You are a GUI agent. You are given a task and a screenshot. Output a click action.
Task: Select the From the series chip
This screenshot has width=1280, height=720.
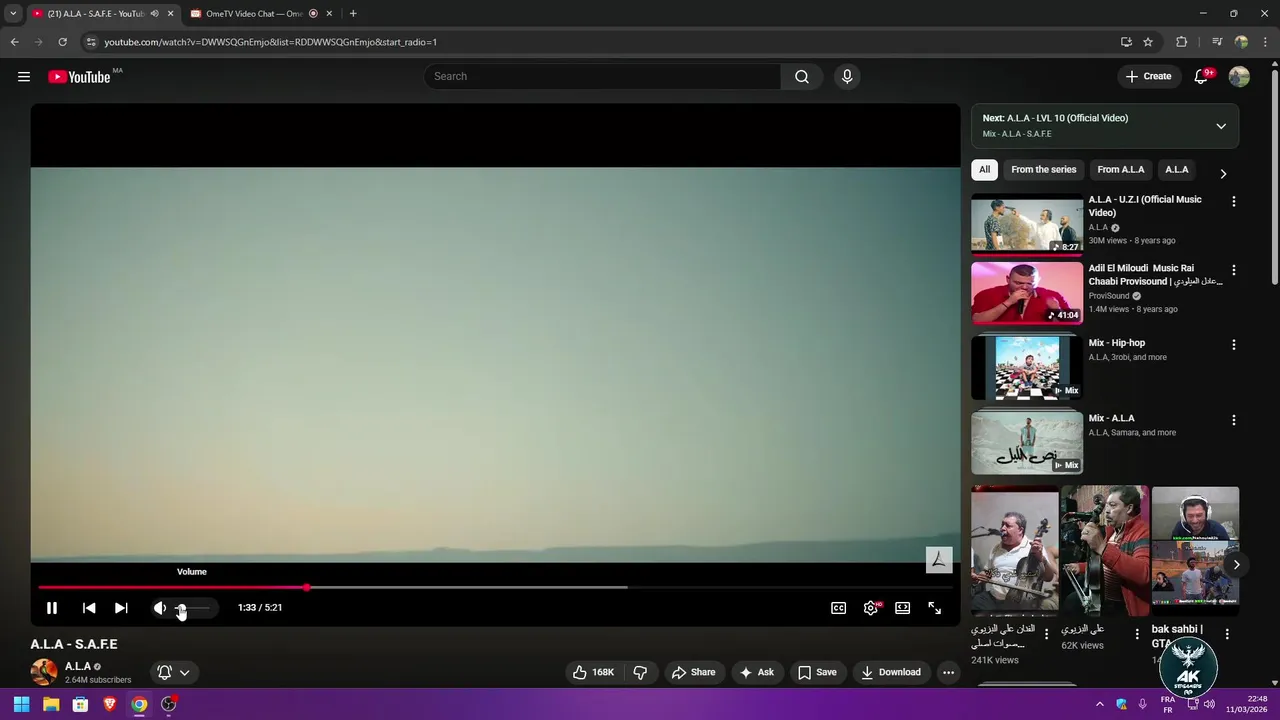point(1043,170)
